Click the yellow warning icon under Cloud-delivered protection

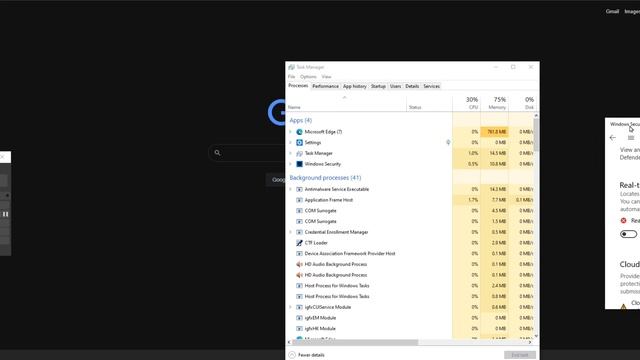coord(623,306)
